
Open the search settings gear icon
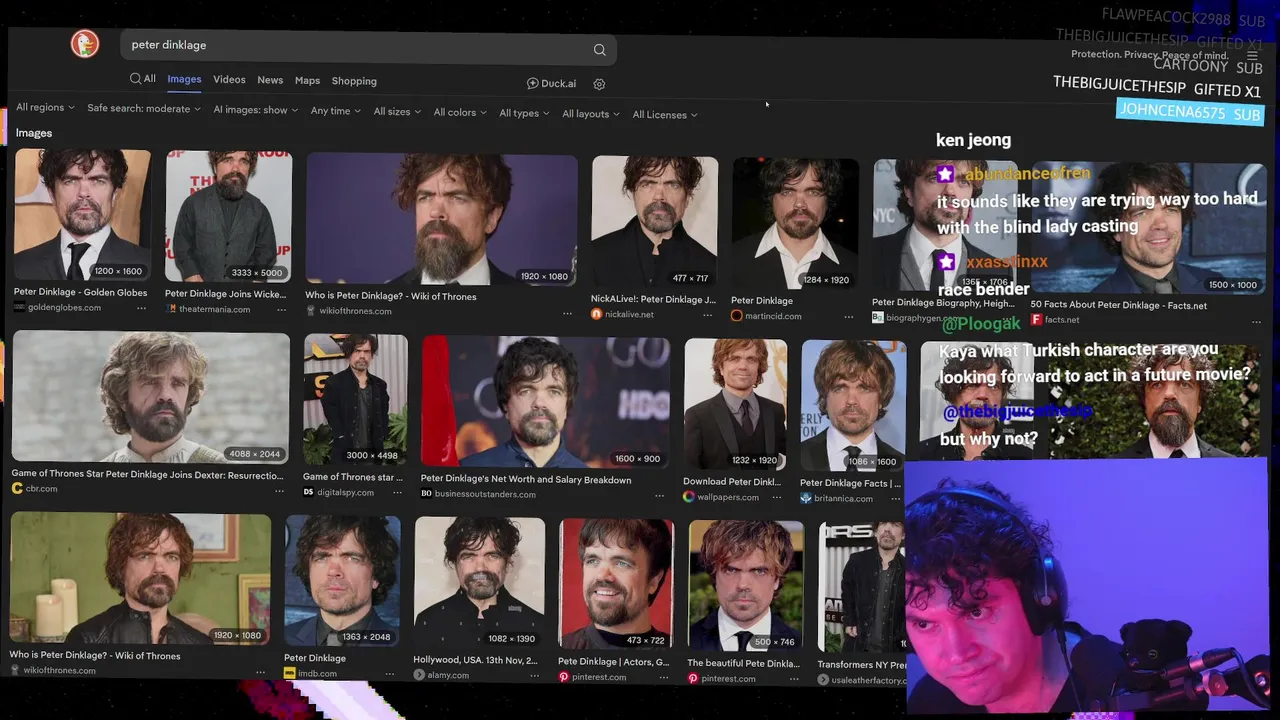pyautogui.click(x=599, y=84)
